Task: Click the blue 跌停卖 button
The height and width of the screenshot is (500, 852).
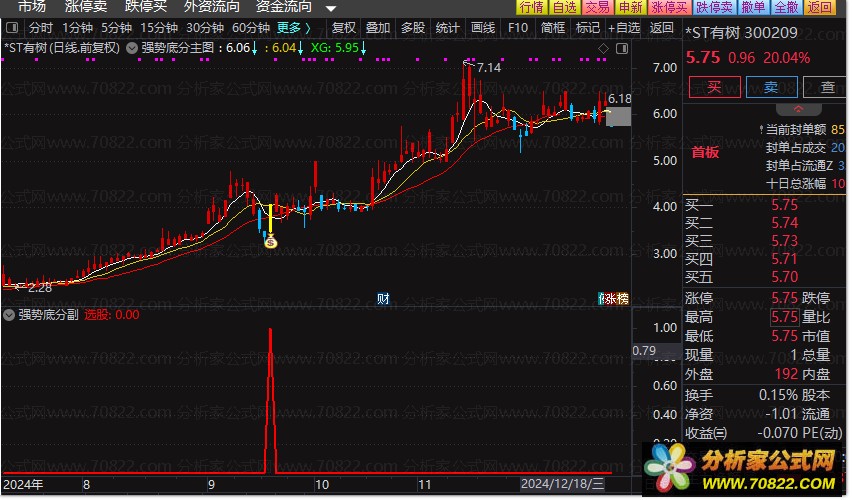Action: pos(714,7)
